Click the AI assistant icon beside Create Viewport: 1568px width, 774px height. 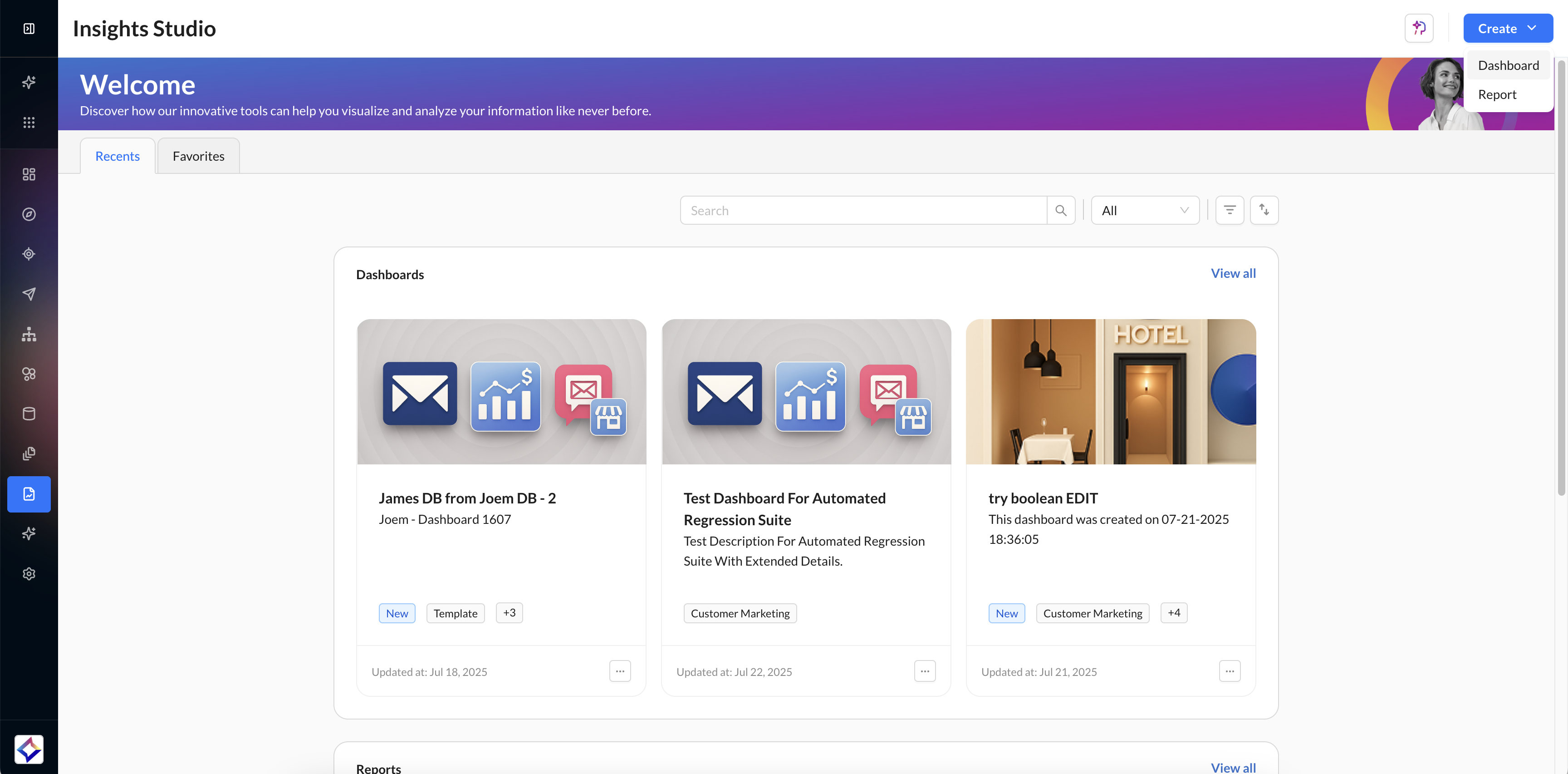coord(1419,28)
